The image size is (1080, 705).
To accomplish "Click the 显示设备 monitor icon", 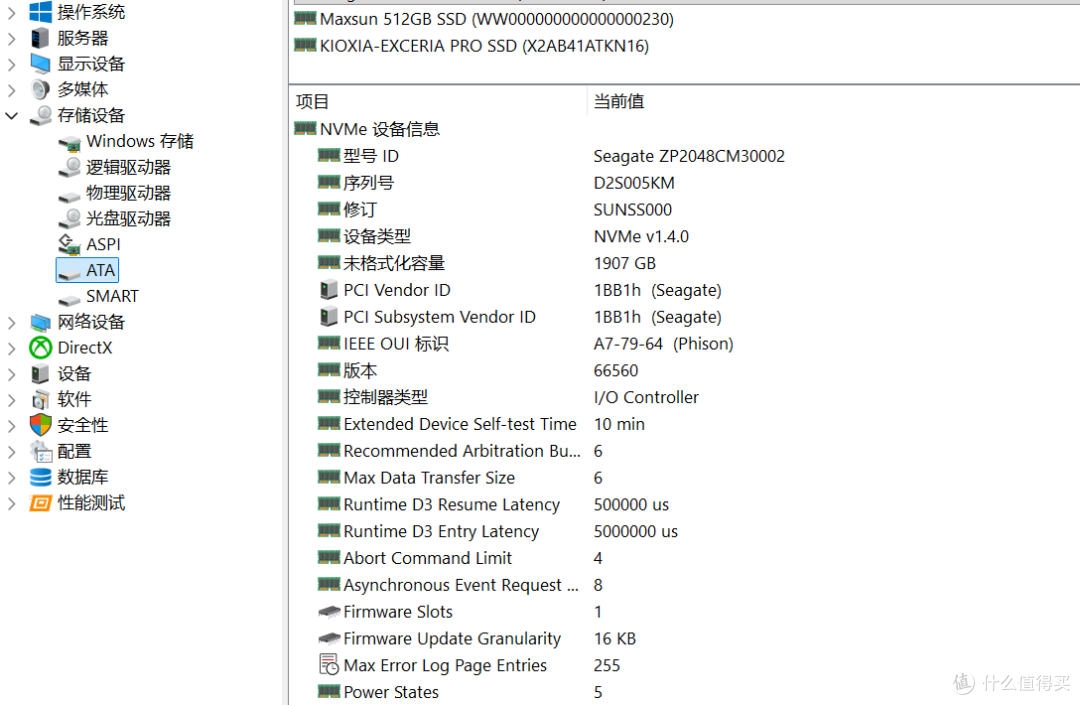I will 41,64.
